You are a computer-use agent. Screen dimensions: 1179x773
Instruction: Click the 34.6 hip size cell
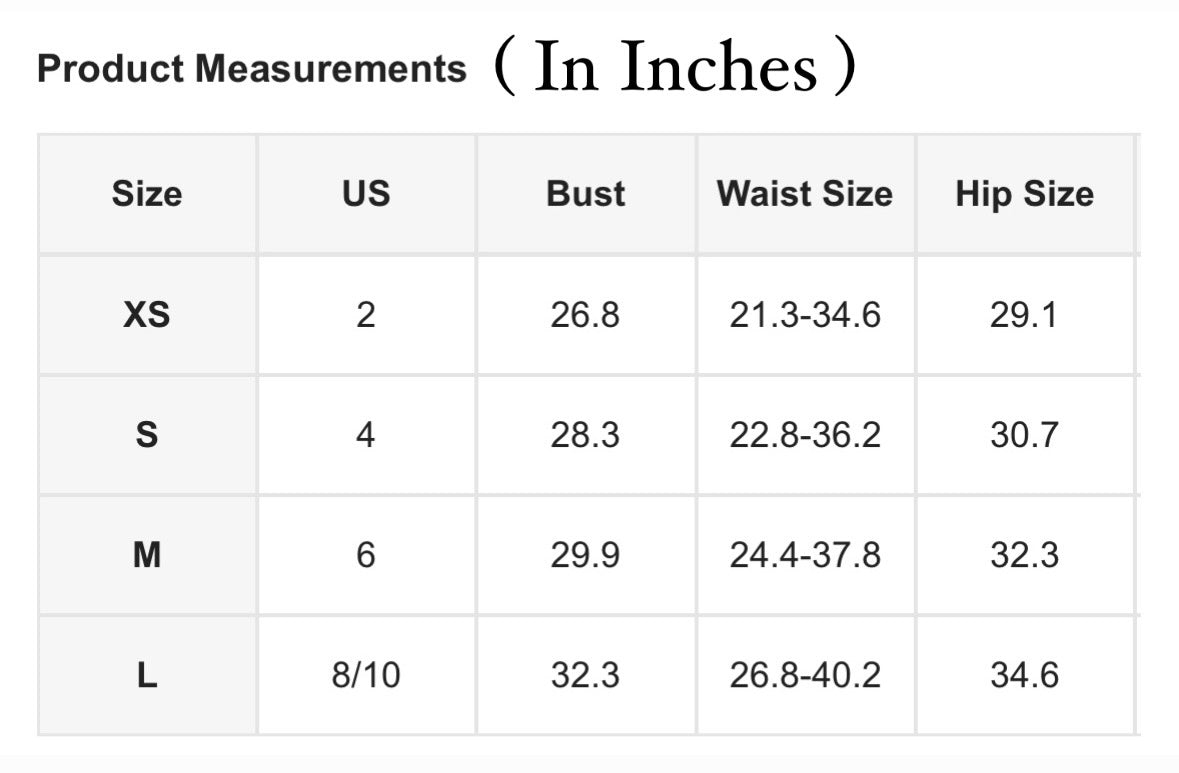point(1025,675)
